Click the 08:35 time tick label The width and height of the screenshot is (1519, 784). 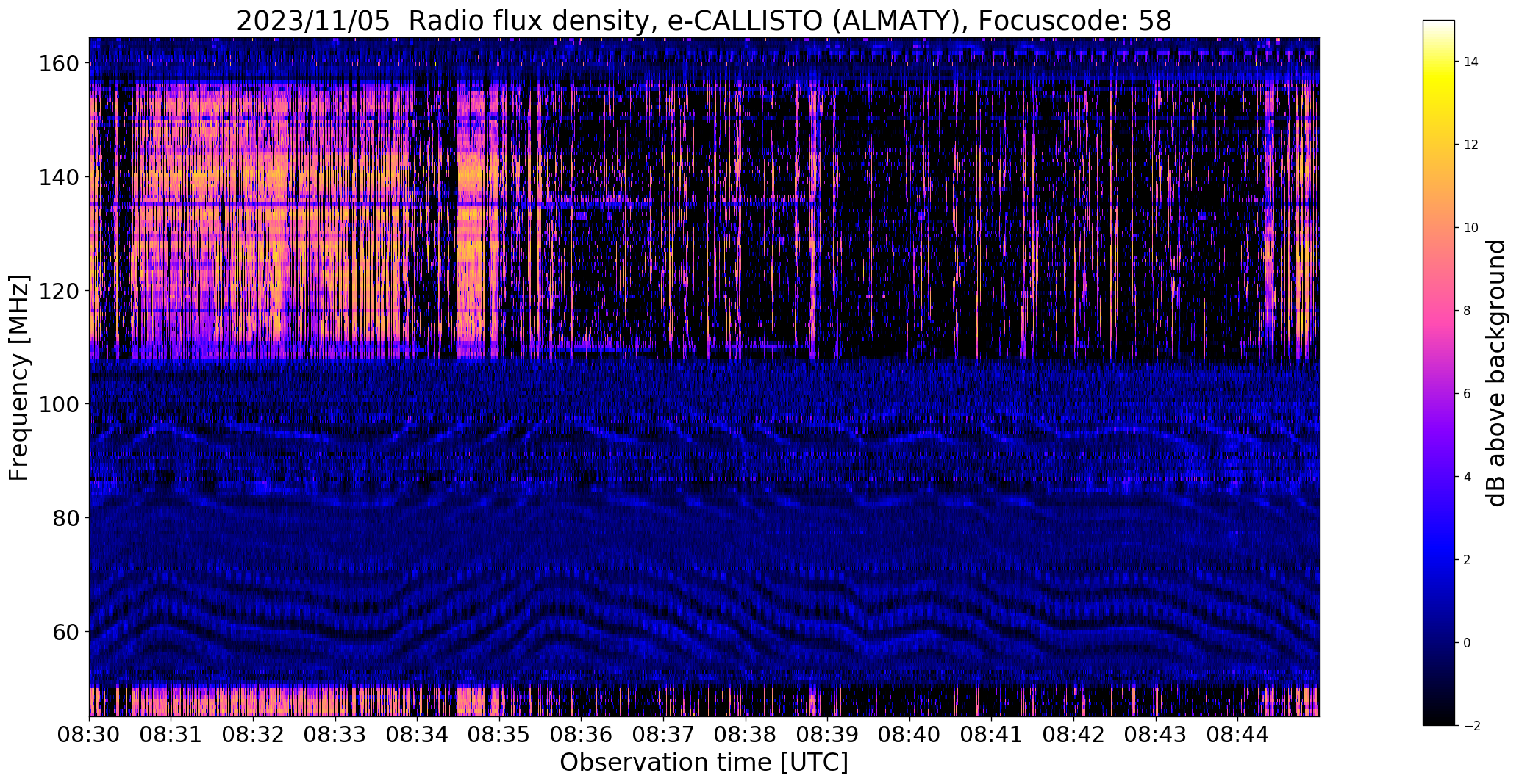[499, 734]
